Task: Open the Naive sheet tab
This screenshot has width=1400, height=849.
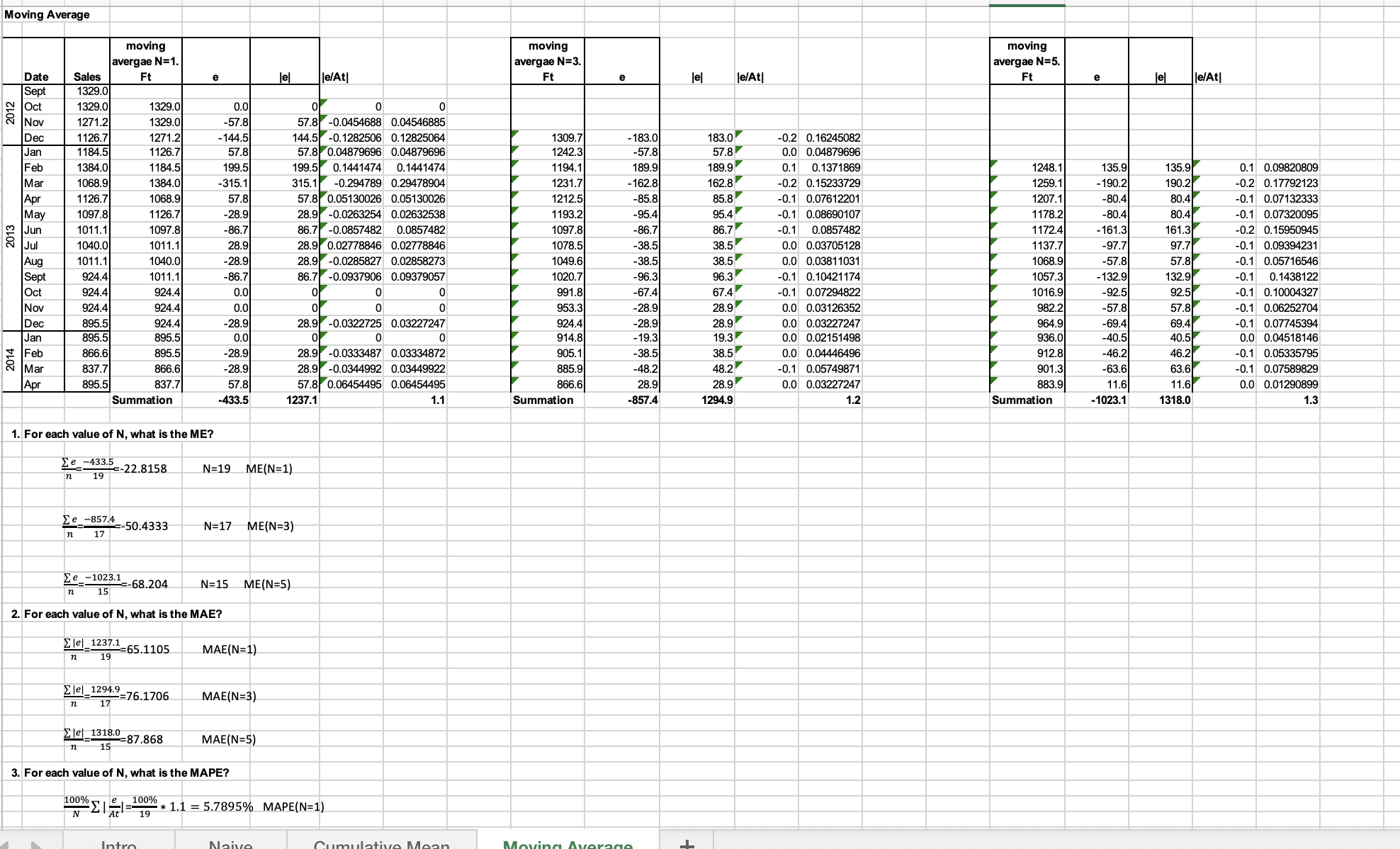Action: (x=231, y=844)
